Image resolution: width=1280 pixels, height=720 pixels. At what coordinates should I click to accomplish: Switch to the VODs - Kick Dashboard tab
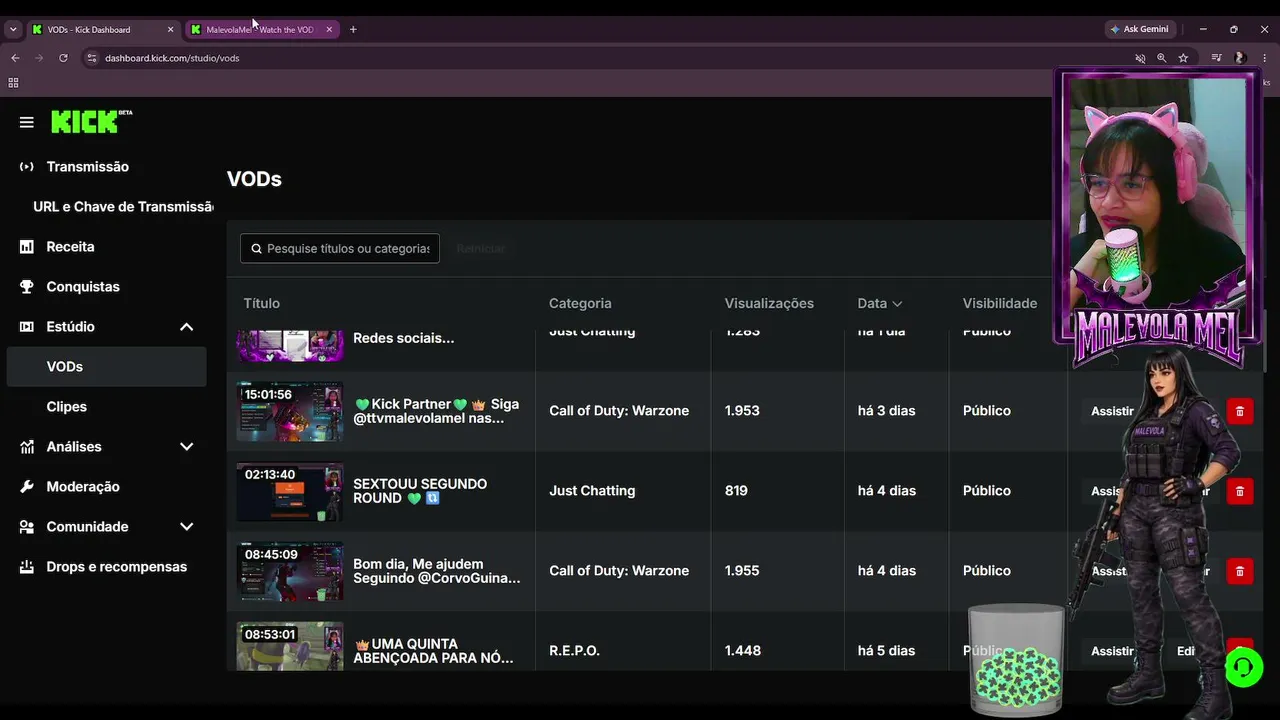102,30
